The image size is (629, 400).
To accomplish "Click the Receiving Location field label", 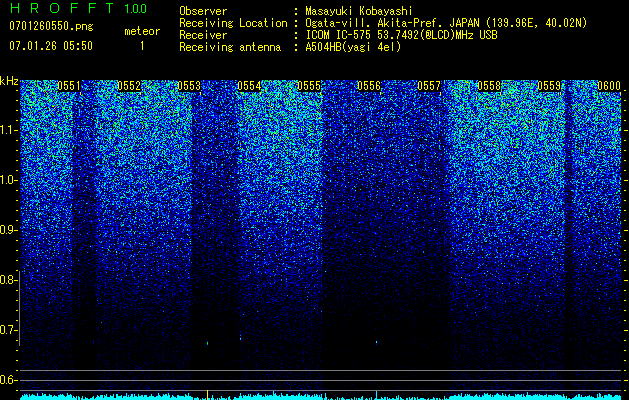I will point(233,23).
